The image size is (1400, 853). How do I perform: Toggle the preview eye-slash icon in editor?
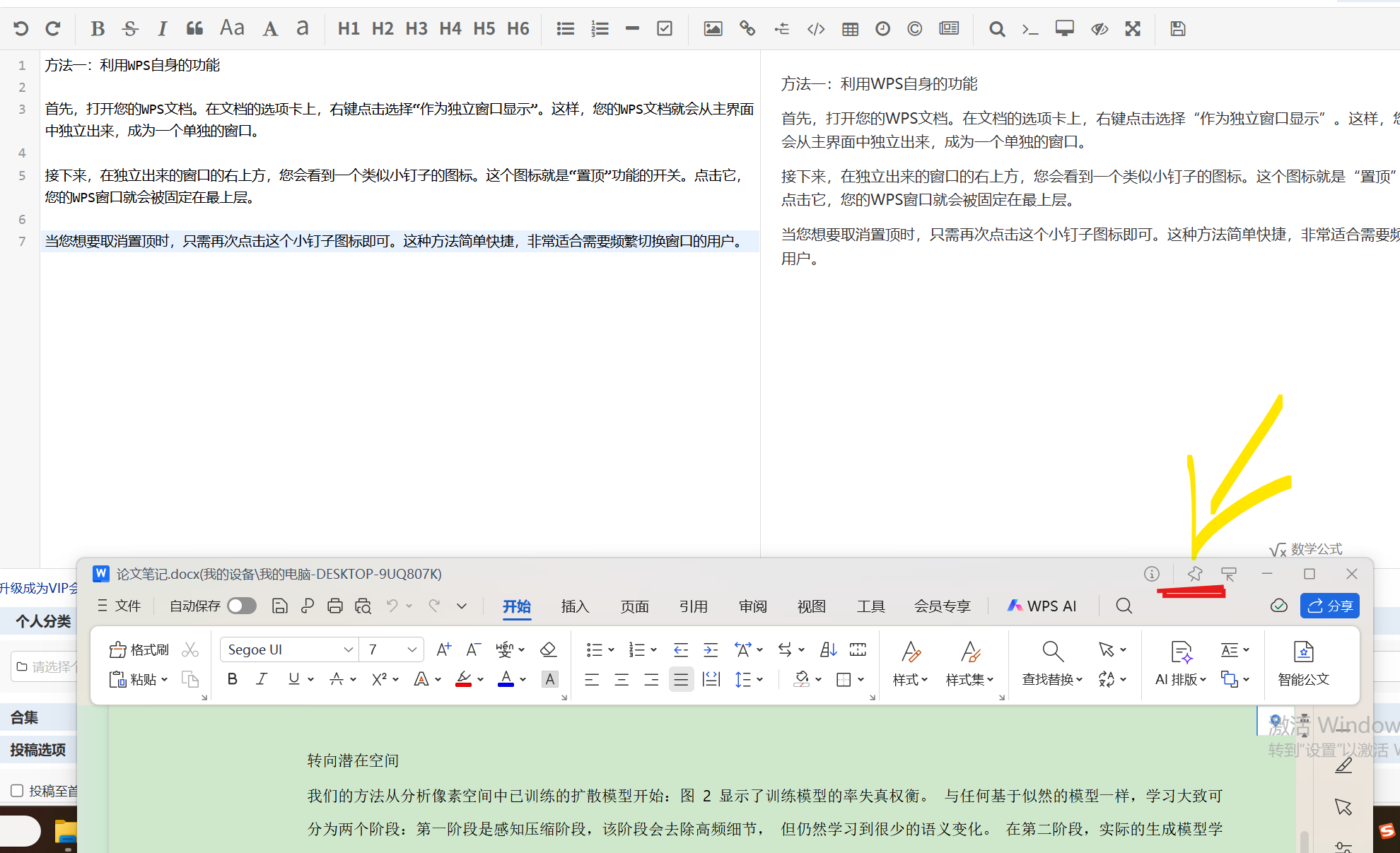click(x=1099, y=29)
